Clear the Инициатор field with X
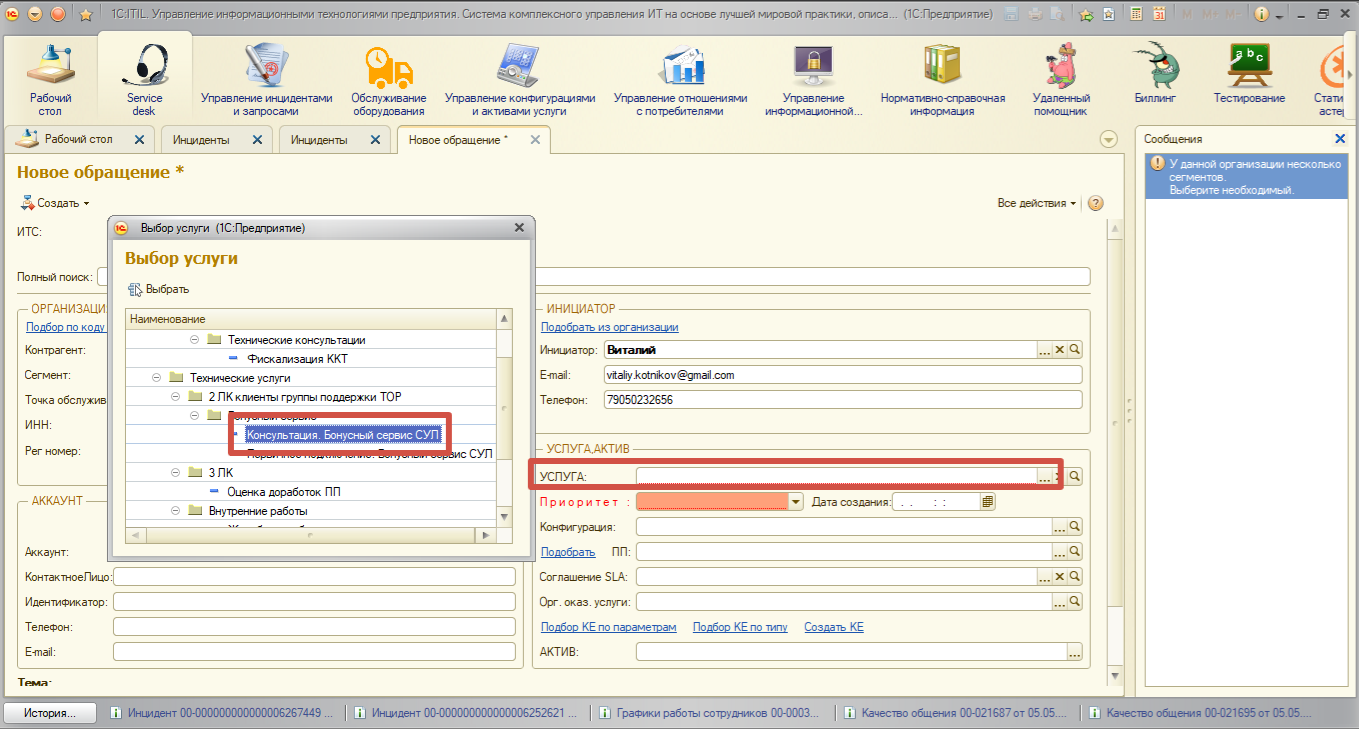The height and width of the screenshot is (729, 1359). tap(1060, 350)
